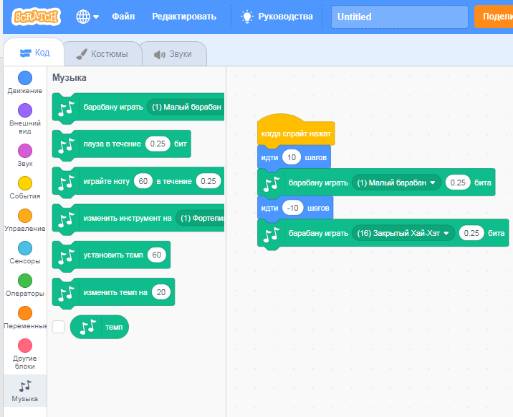Open the Файл menu
The image size is (513, 417).
(123, 16)
